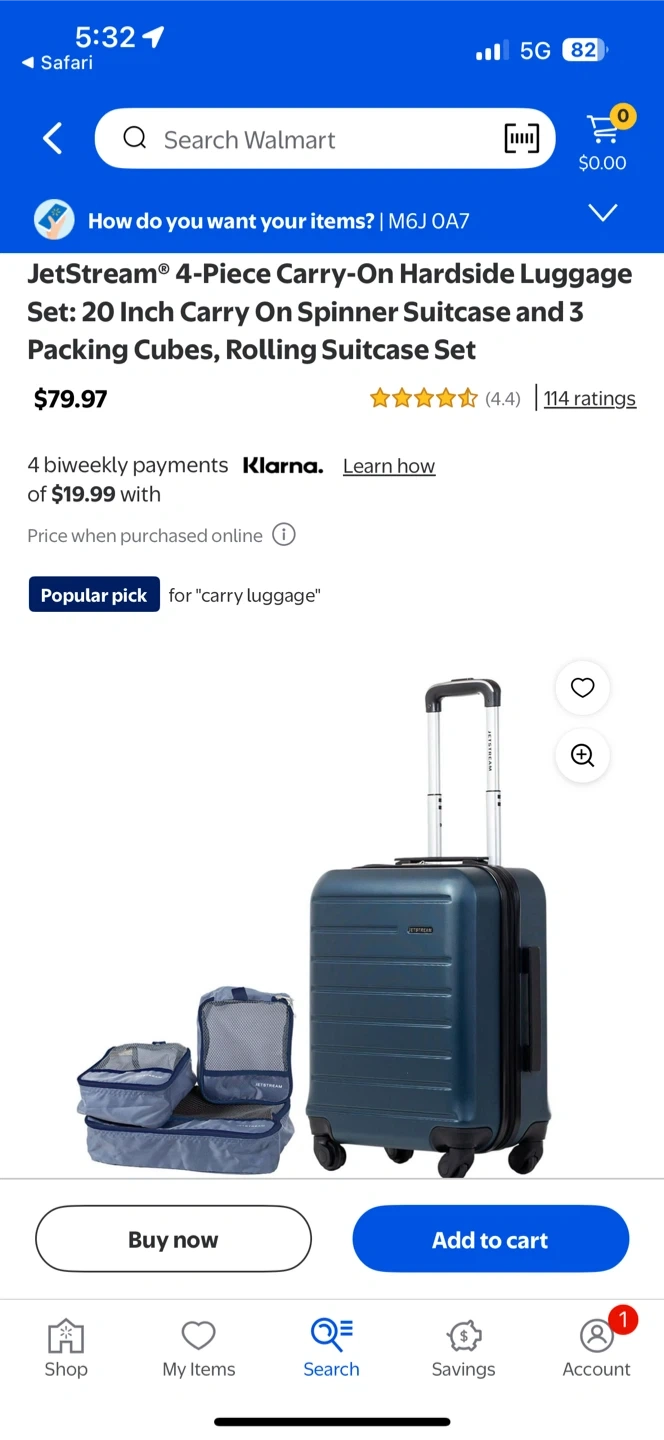Tap the price info circle icon
This screenshot has width=664, height=1440.
point(284,535)
